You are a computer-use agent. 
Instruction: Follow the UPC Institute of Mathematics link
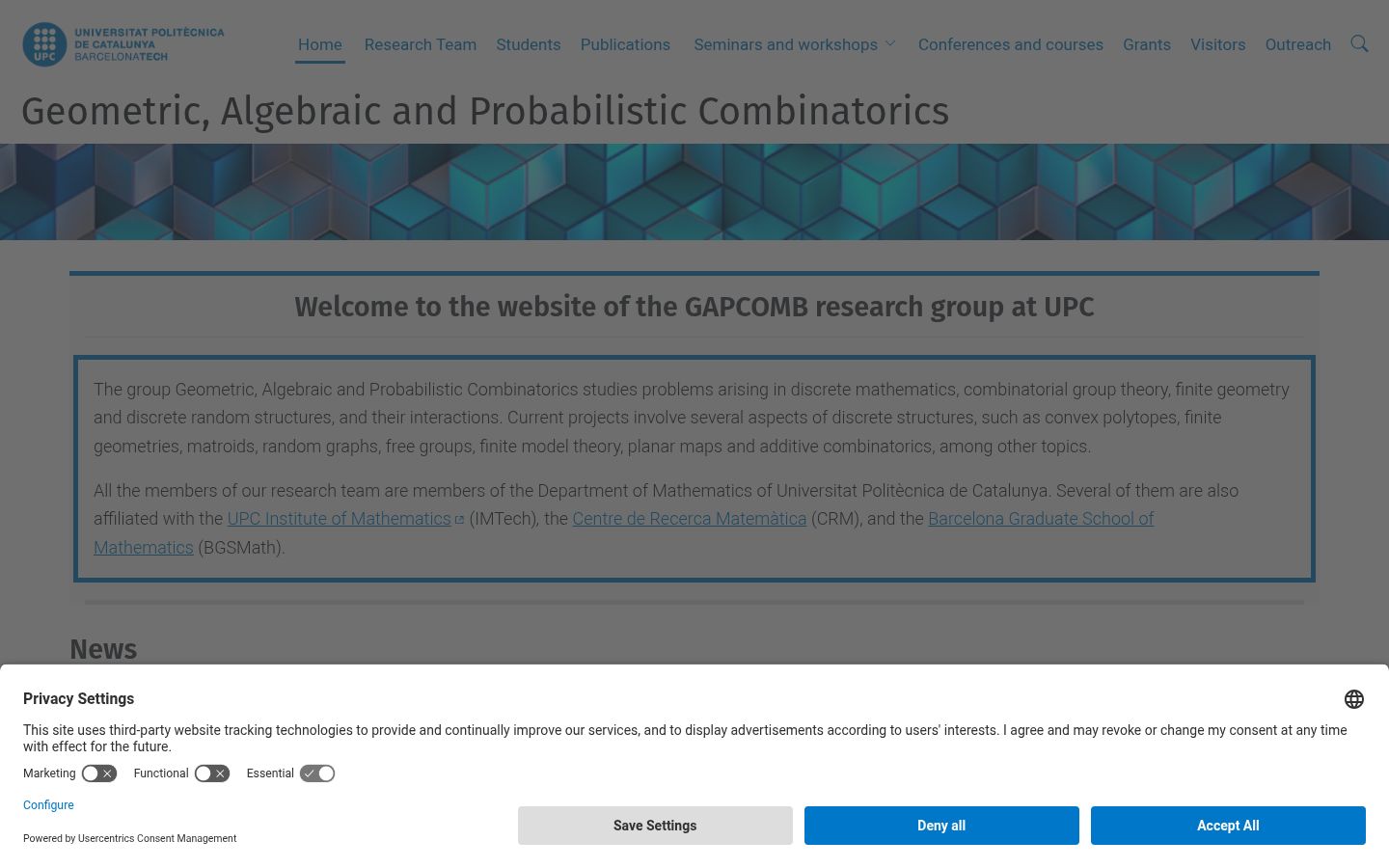(x=345, y=519)
